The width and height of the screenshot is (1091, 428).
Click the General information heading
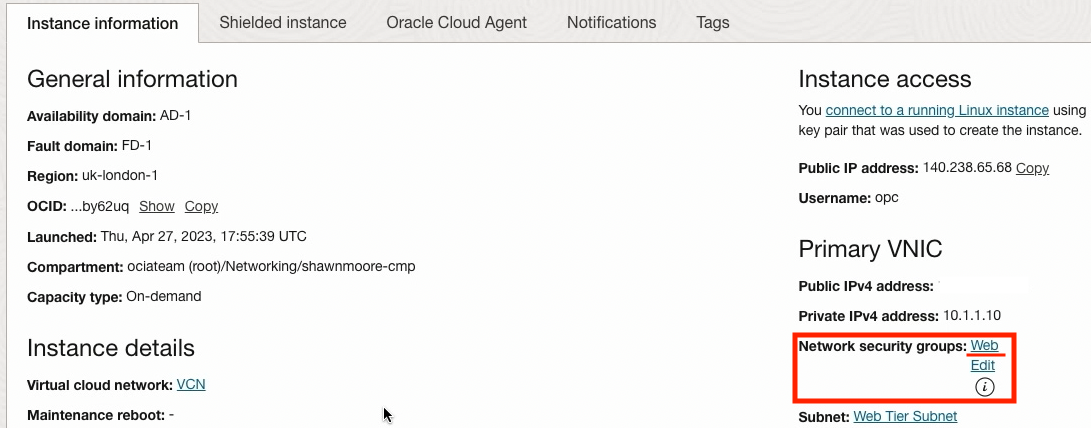[132, 80]
